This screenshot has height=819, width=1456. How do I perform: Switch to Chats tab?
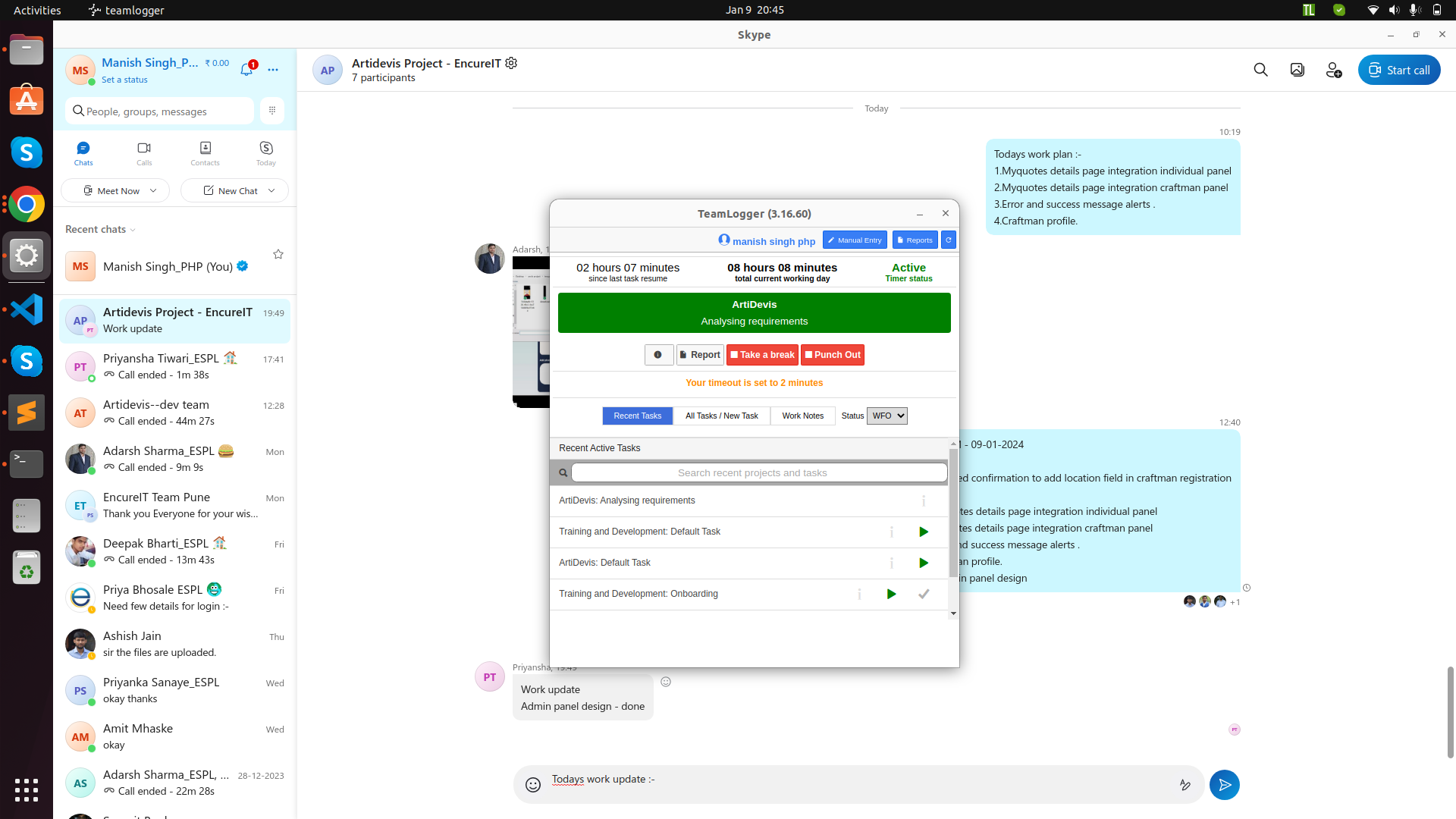tap(83, 152)
